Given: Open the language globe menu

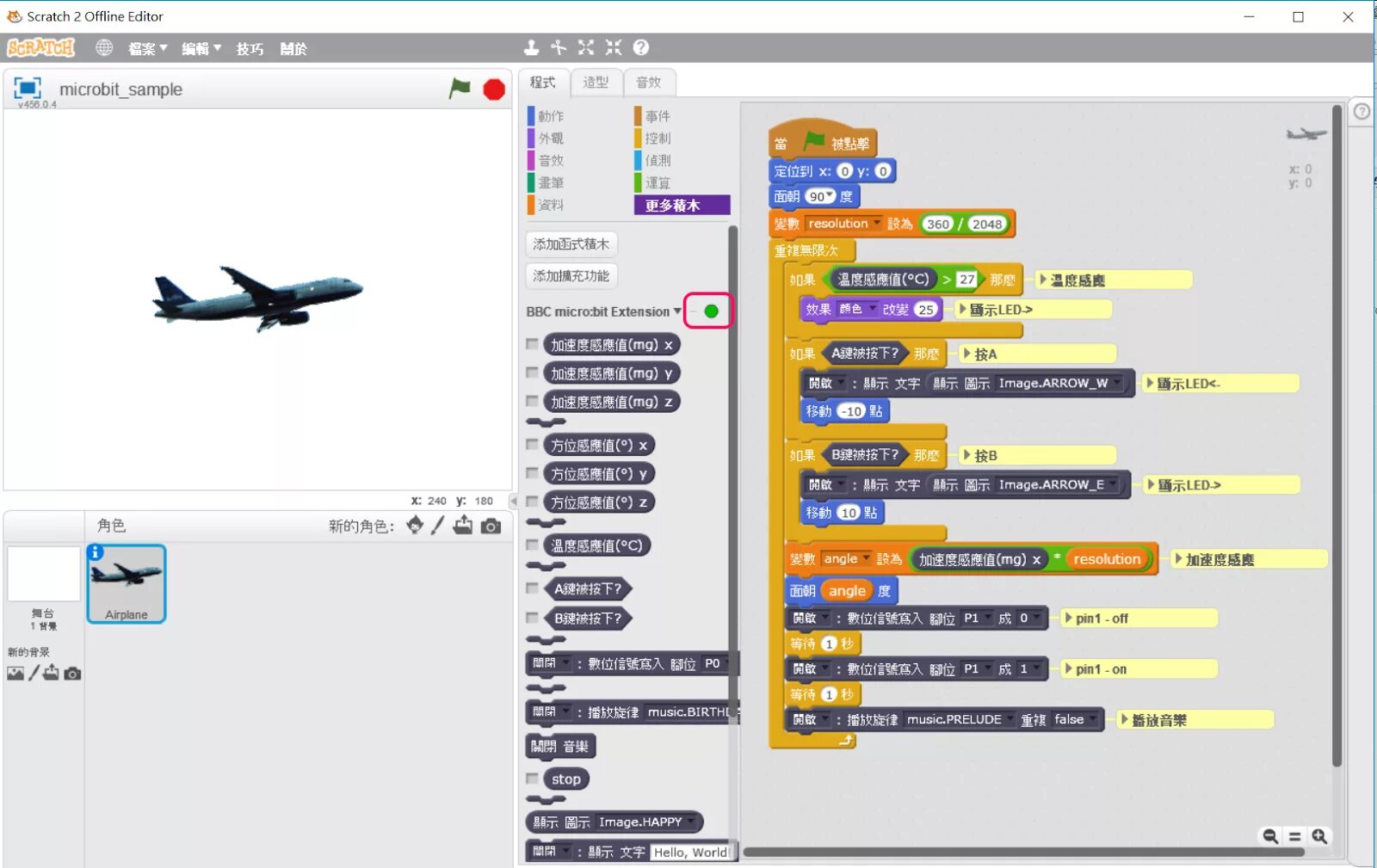Looking at the screenshot, I should 104,48.
